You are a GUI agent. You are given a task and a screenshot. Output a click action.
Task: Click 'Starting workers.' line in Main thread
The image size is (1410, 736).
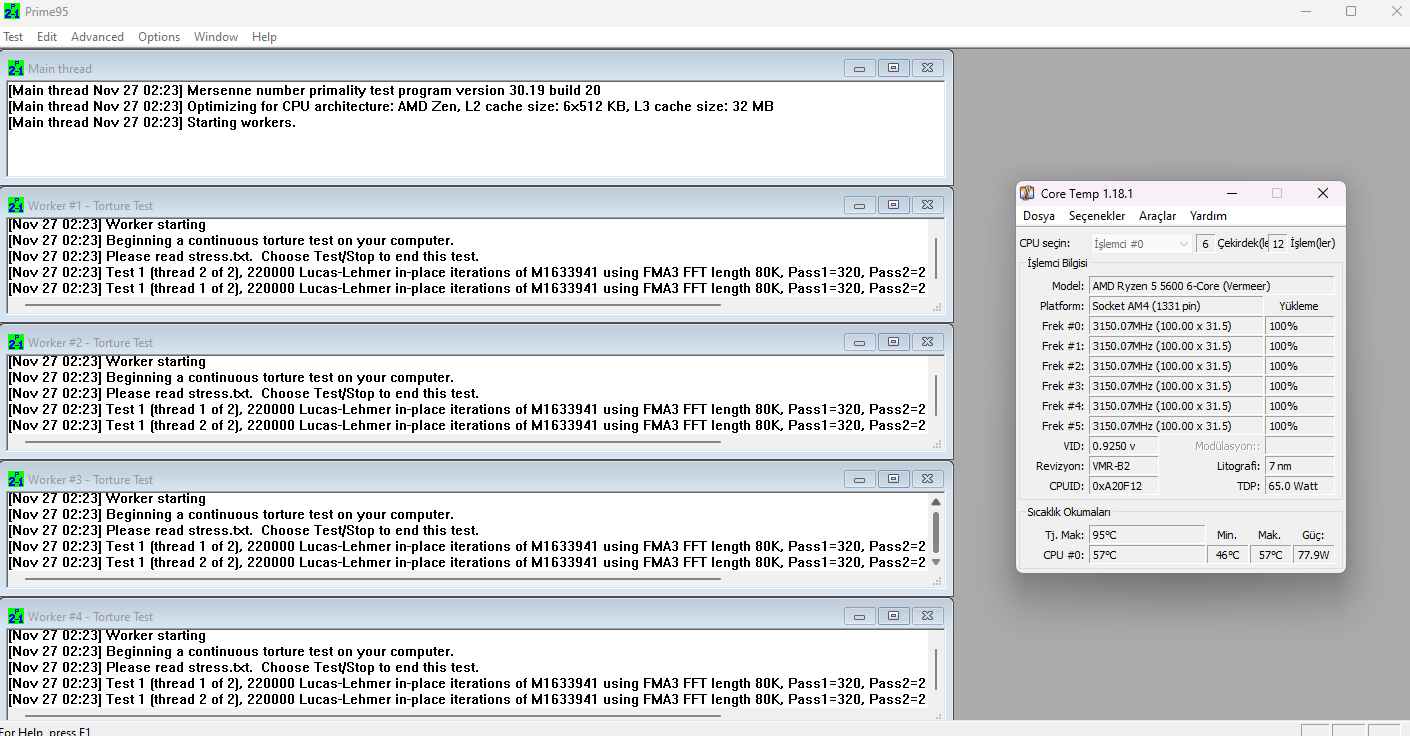pyautogui.click(x=152, y=123)
